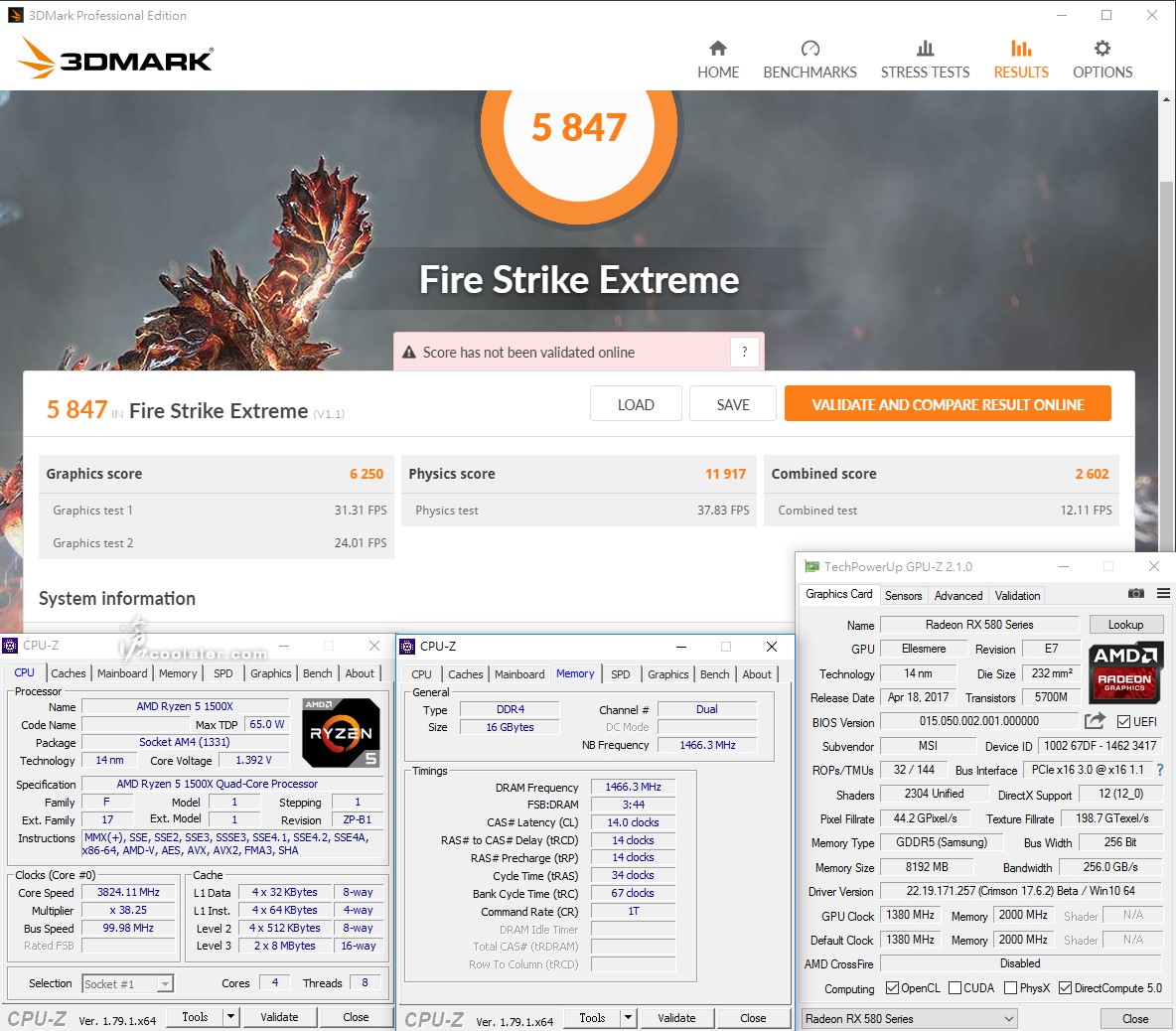Open the Socket #1 selection dropdown in CPU-Z
The image size is (1176, 1031).
point(127,983)
